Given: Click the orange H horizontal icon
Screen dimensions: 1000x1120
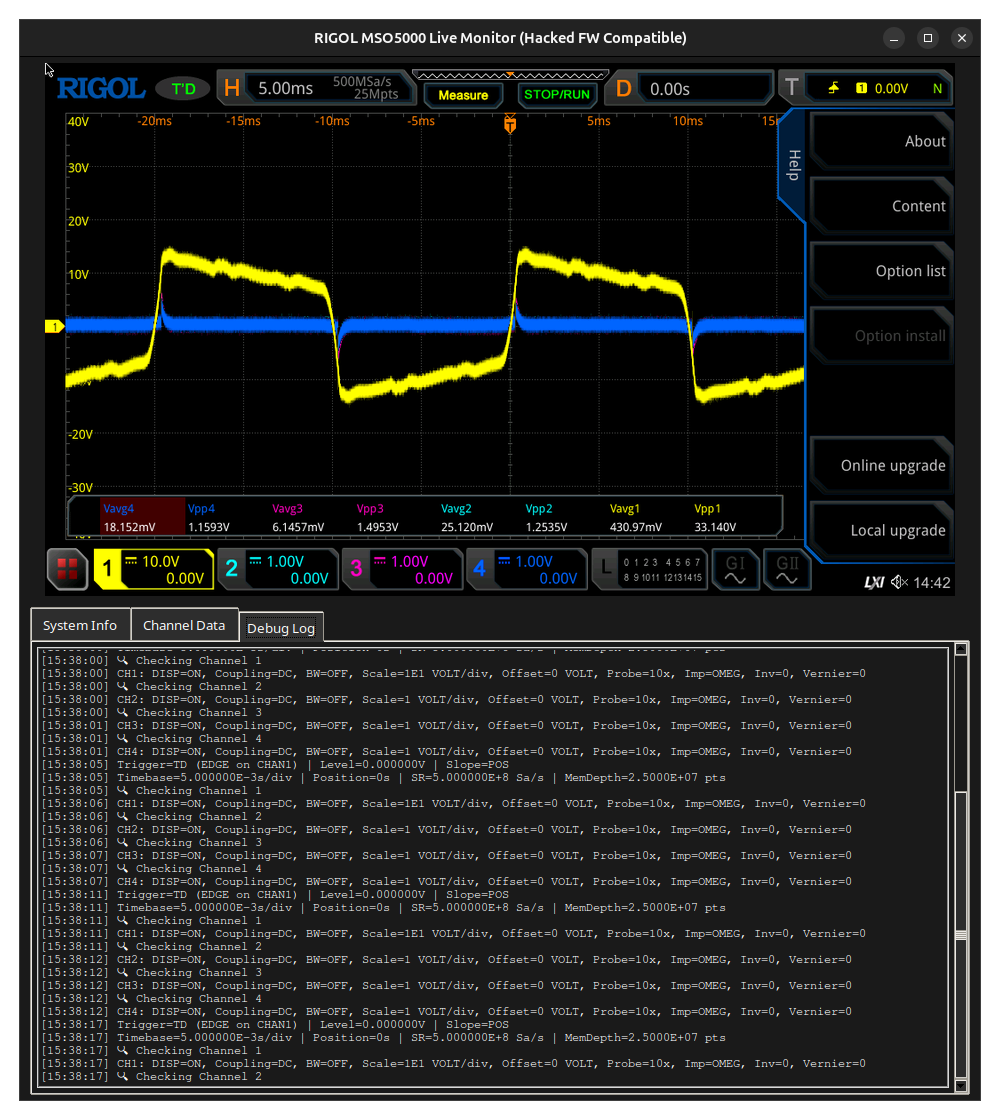Looking at the screenshot, I should (x=231, y=89).
